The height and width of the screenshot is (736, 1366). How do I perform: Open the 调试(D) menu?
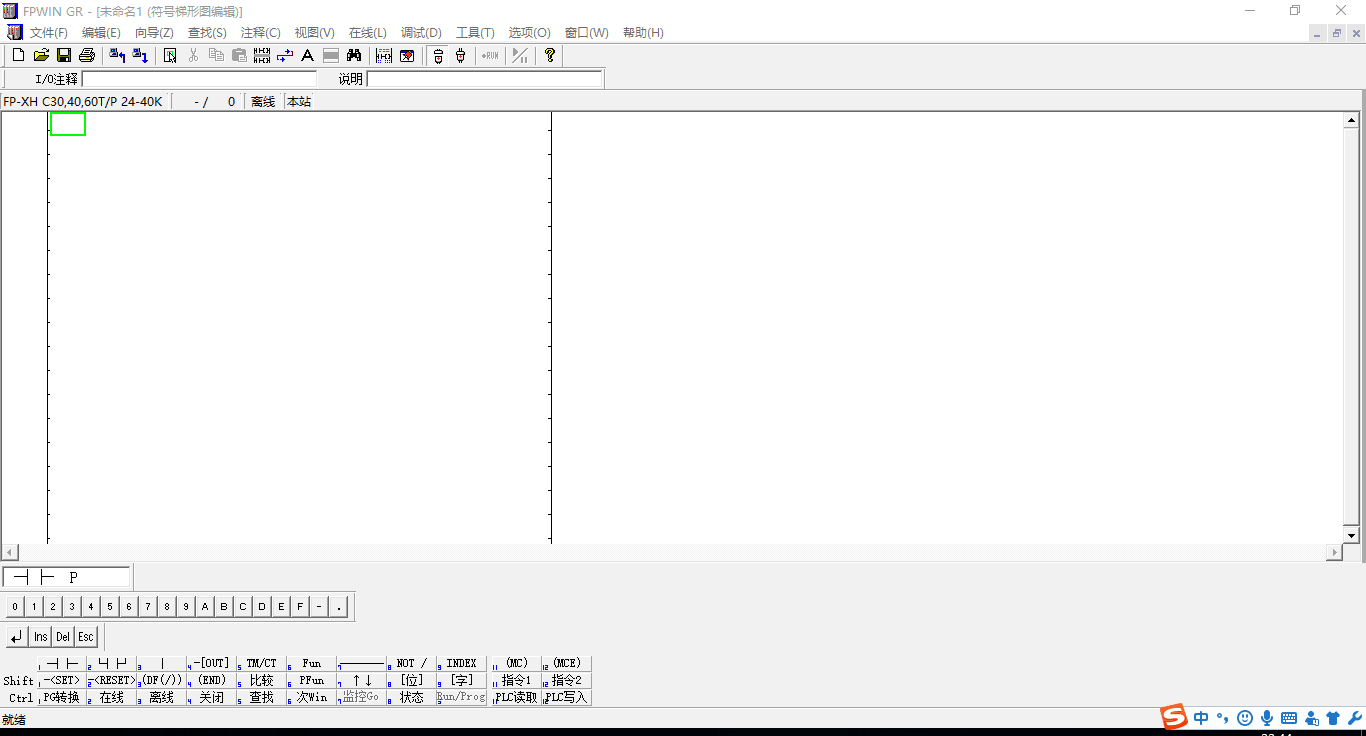coord(421,33)
